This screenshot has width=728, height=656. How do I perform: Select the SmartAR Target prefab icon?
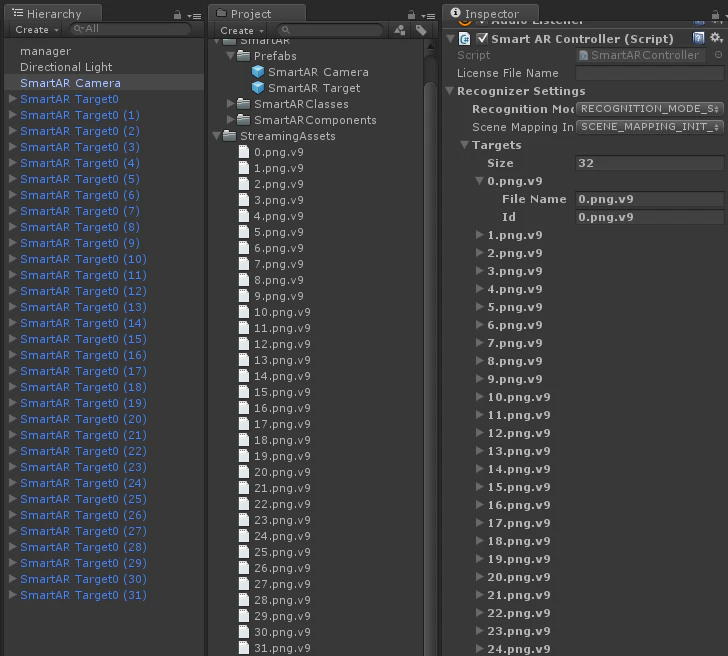[x=258, y=88]
